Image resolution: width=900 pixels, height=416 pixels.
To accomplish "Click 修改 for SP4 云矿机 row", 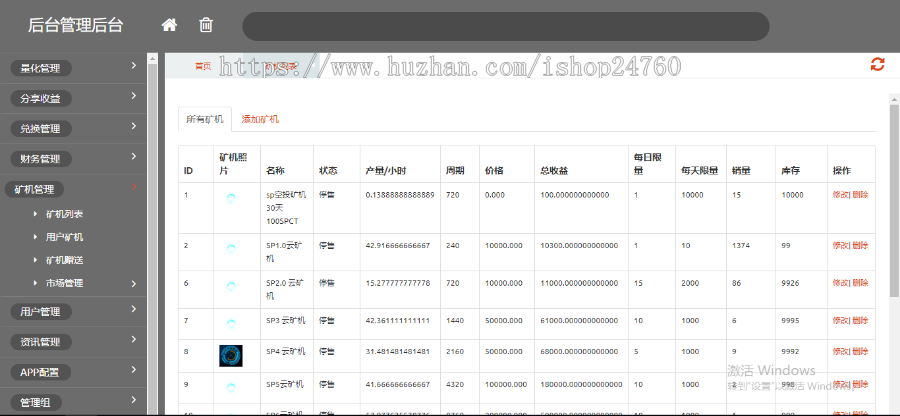I will tap(840, 351).
